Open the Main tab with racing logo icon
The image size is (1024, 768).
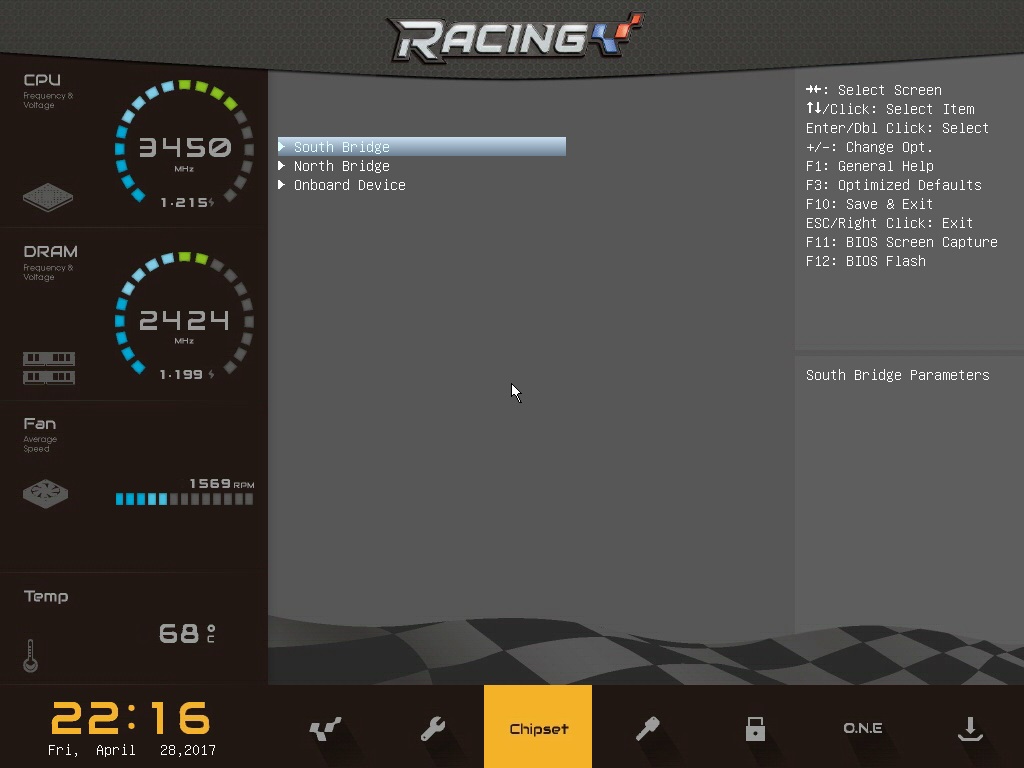325,728
